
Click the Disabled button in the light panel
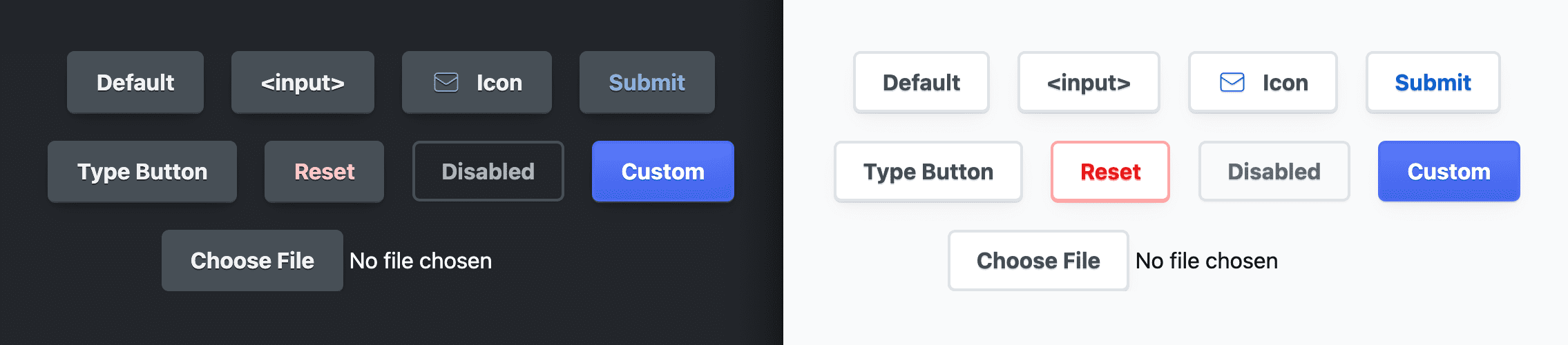[1274, 172]
